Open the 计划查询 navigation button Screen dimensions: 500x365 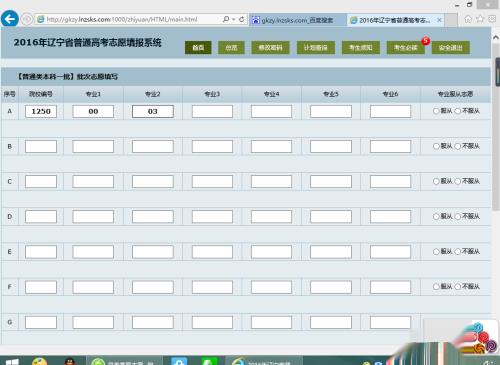pos(316,48)
